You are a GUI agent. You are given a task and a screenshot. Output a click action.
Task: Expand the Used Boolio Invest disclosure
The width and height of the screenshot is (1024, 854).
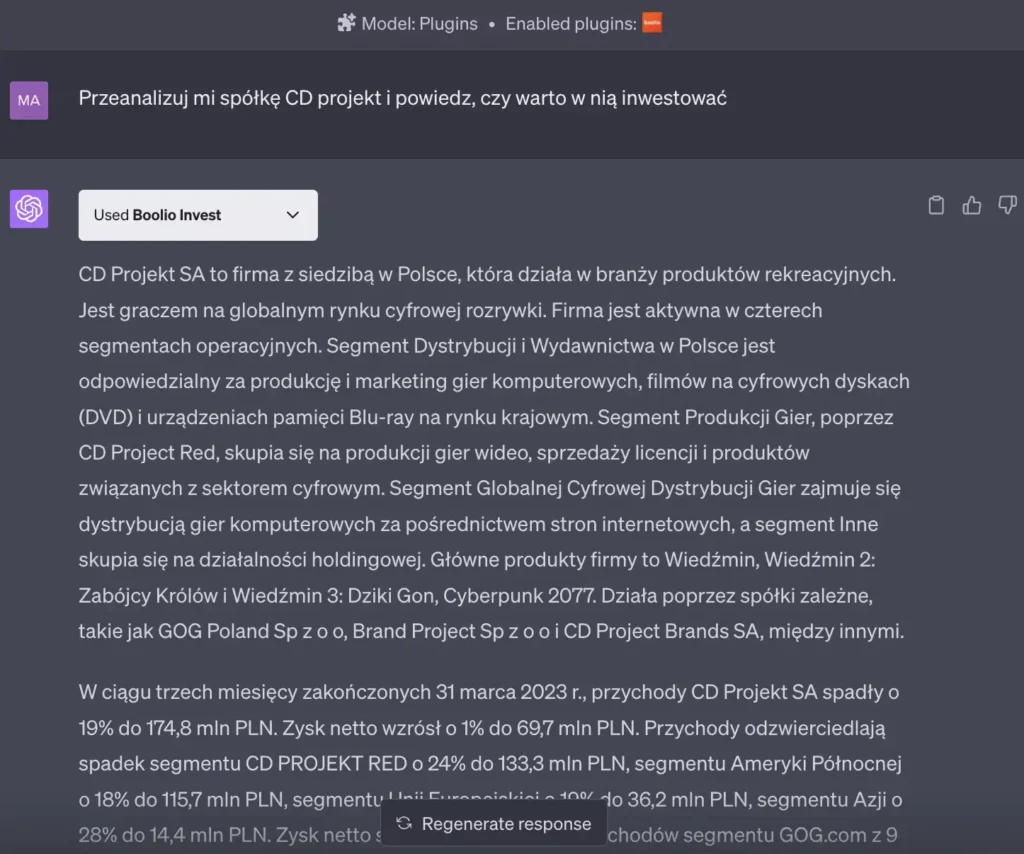[197, 215]
